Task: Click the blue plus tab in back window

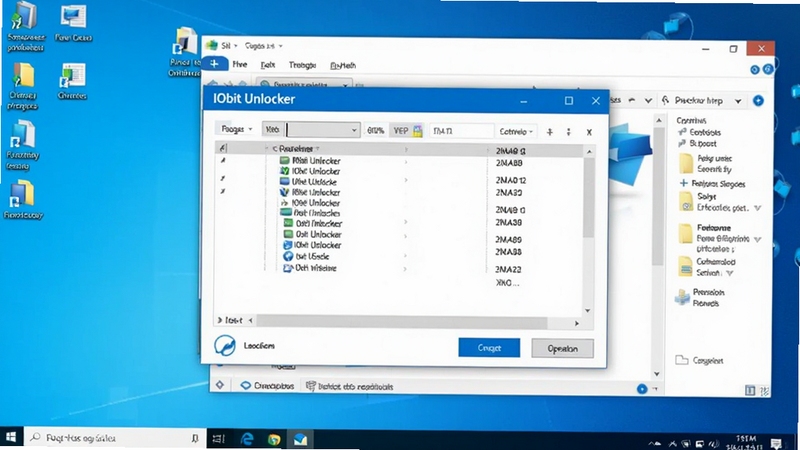Action: click(x=214, y=64)
